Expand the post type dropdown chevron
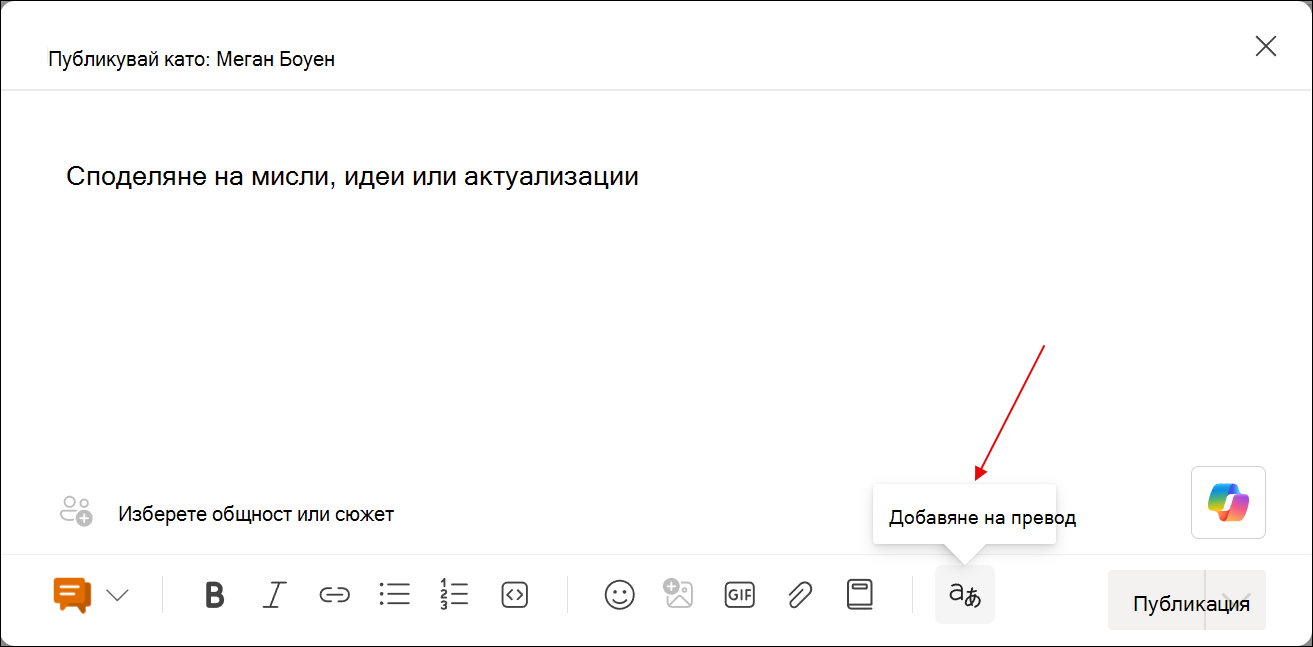 tap(117, 595)
